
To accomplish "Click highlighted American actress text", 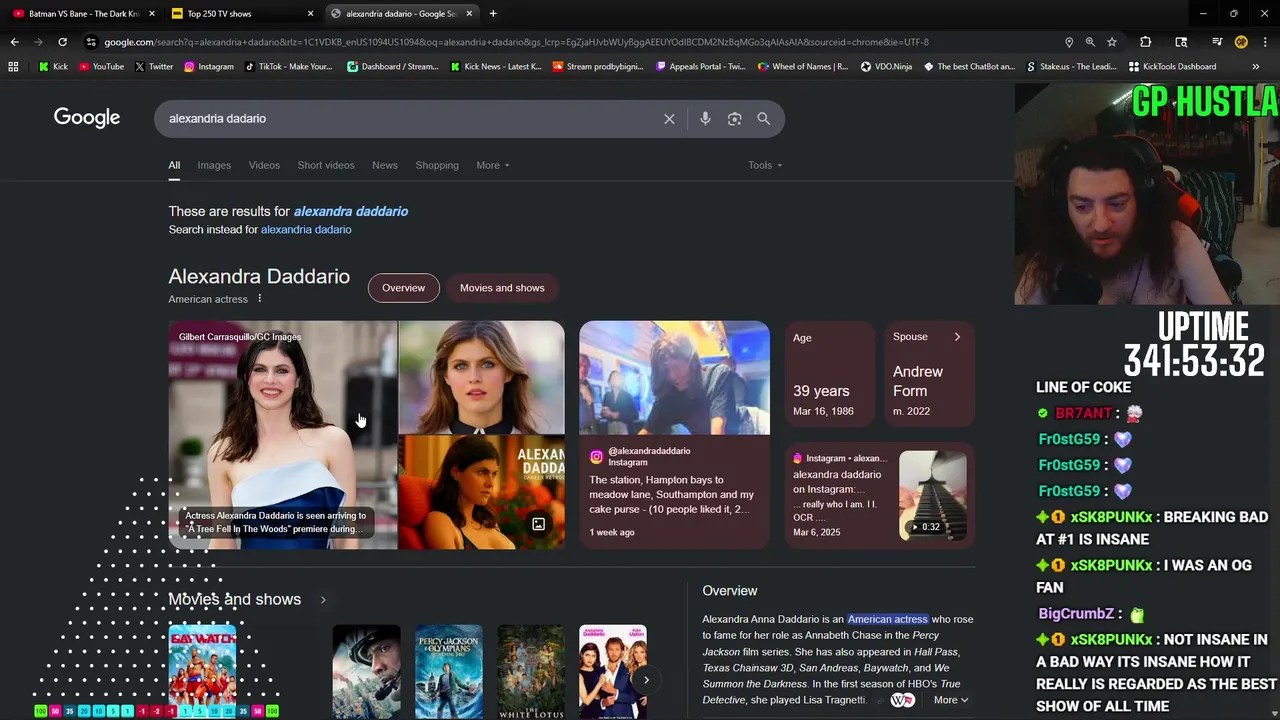I will tap(888, 619).
